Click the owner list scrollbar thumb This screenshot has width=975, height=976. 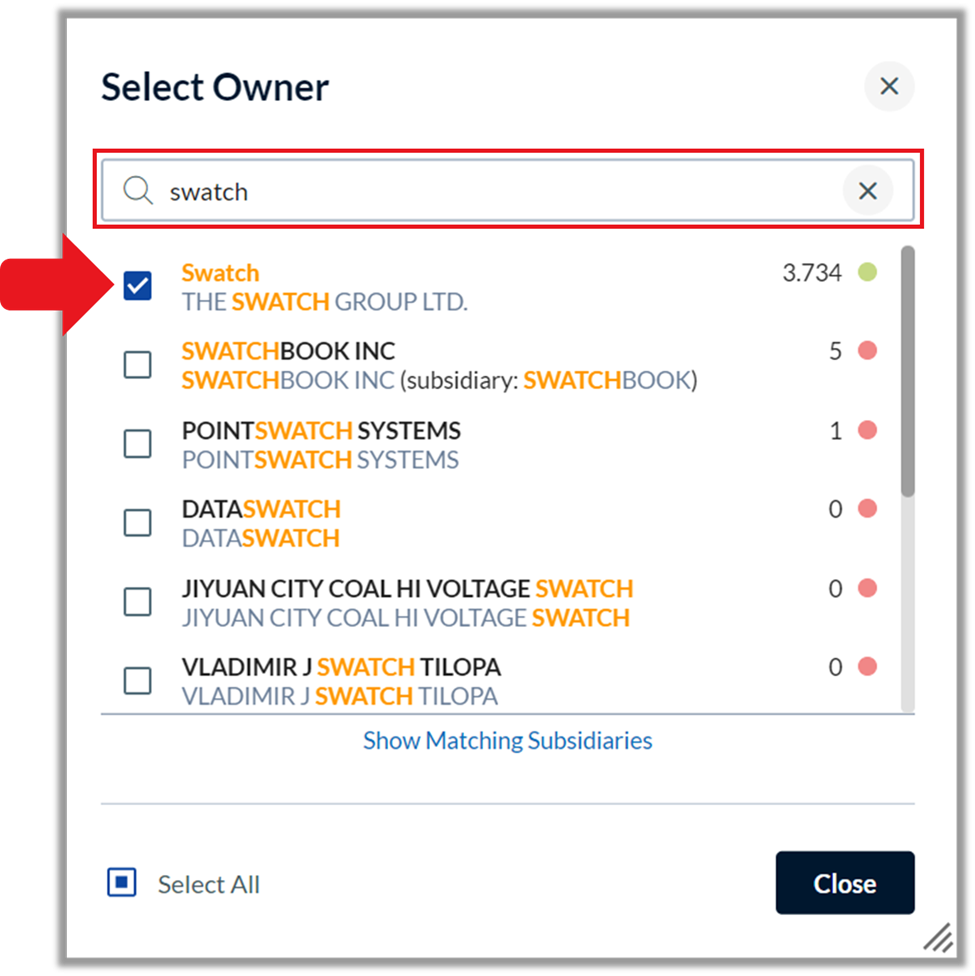tap(908, 372)
